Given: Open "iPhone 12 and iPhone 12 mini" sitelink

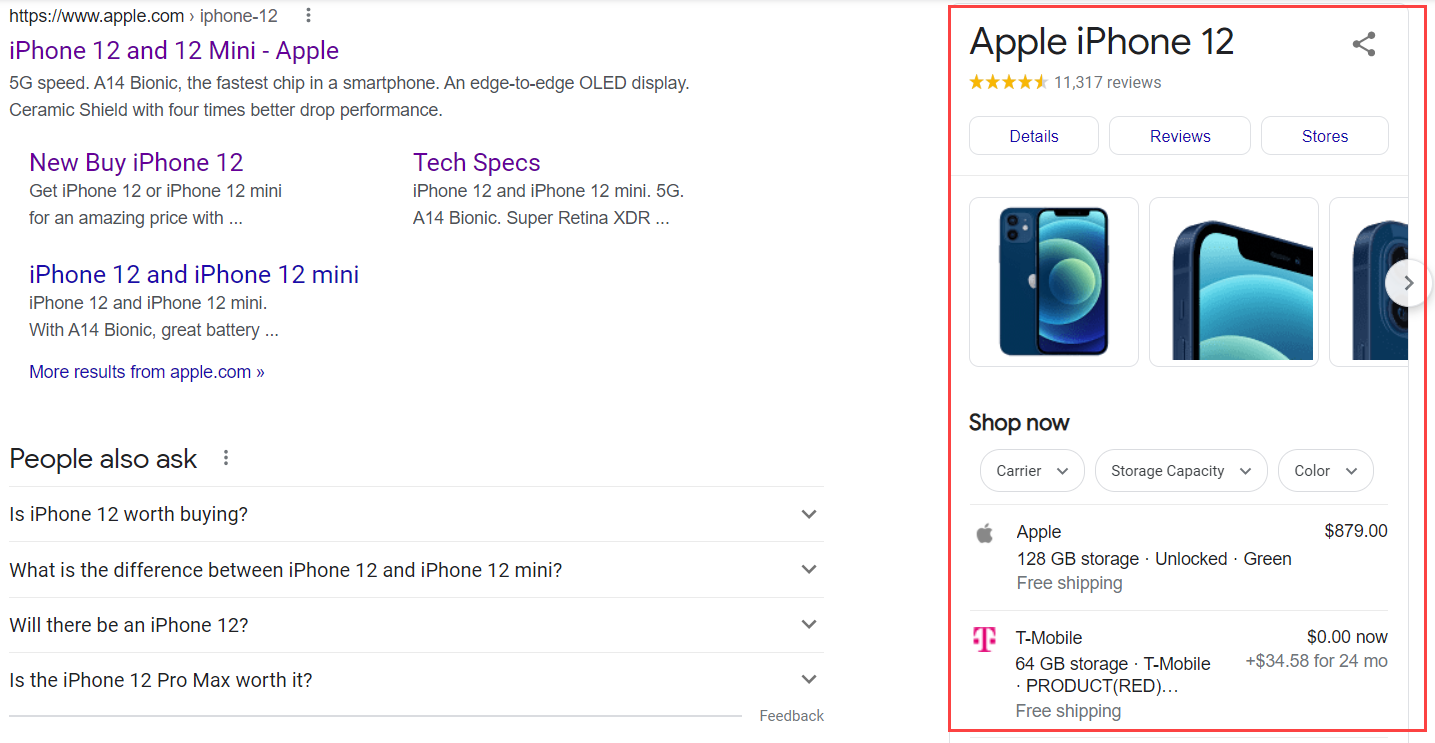Looking at the screenshot, I should [x=194, y=274].
